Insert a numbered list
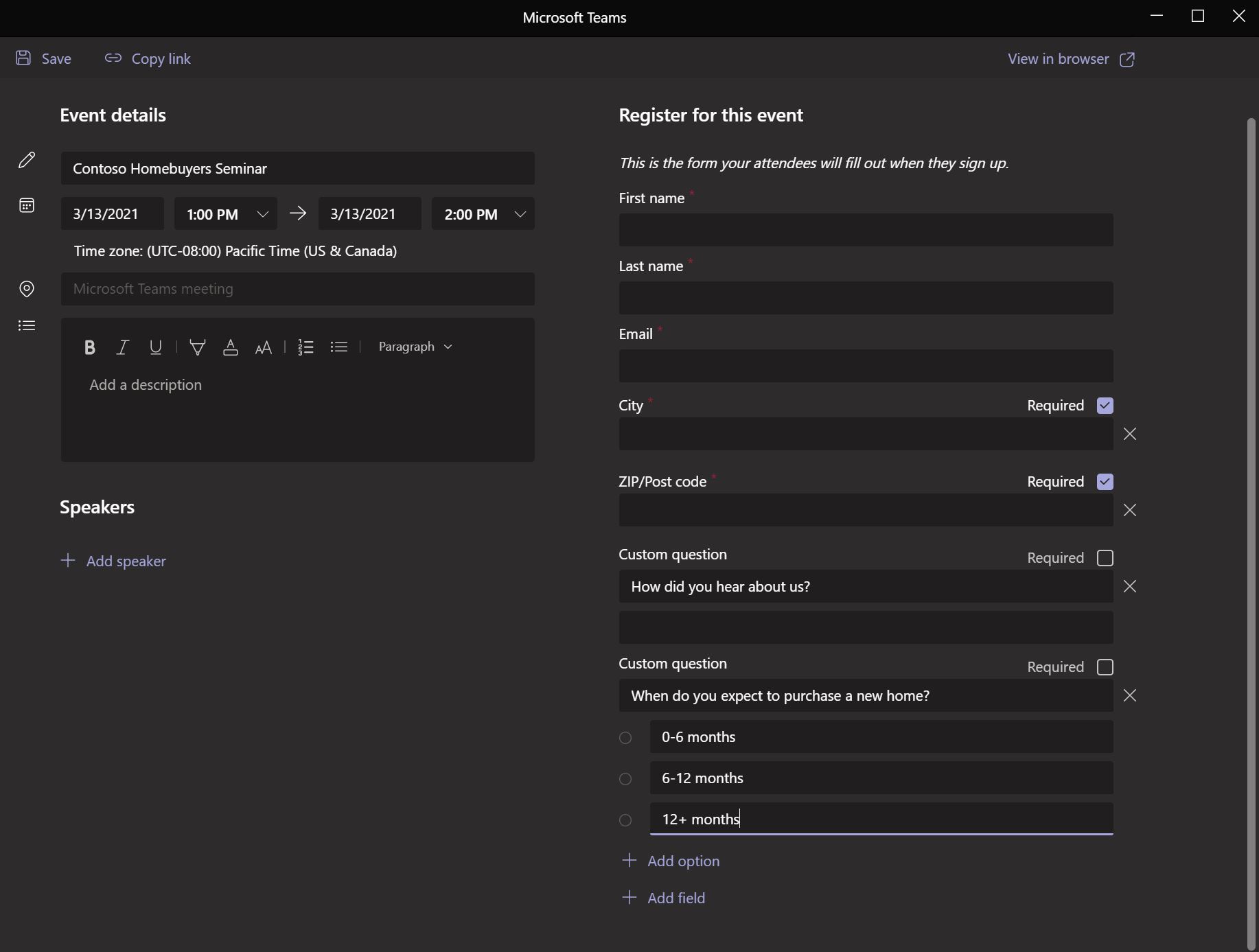 305,347
